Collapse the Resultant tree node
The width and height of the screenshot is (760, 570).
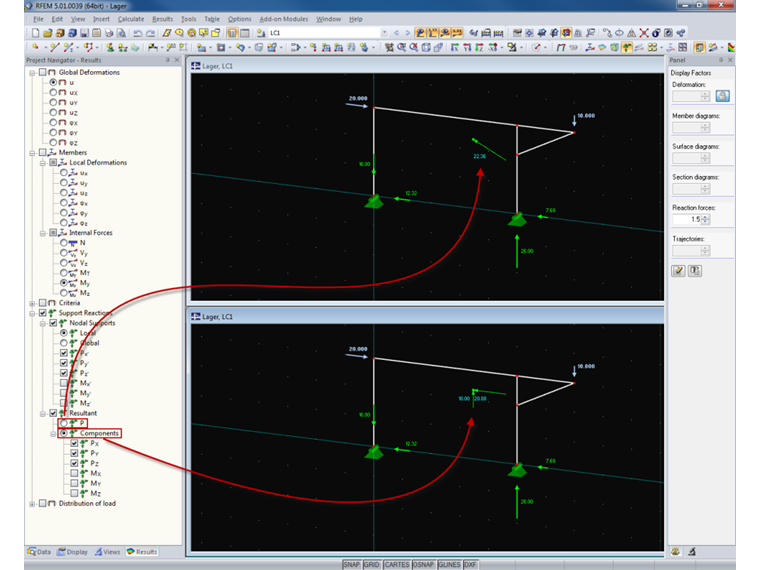click(43, 413)
